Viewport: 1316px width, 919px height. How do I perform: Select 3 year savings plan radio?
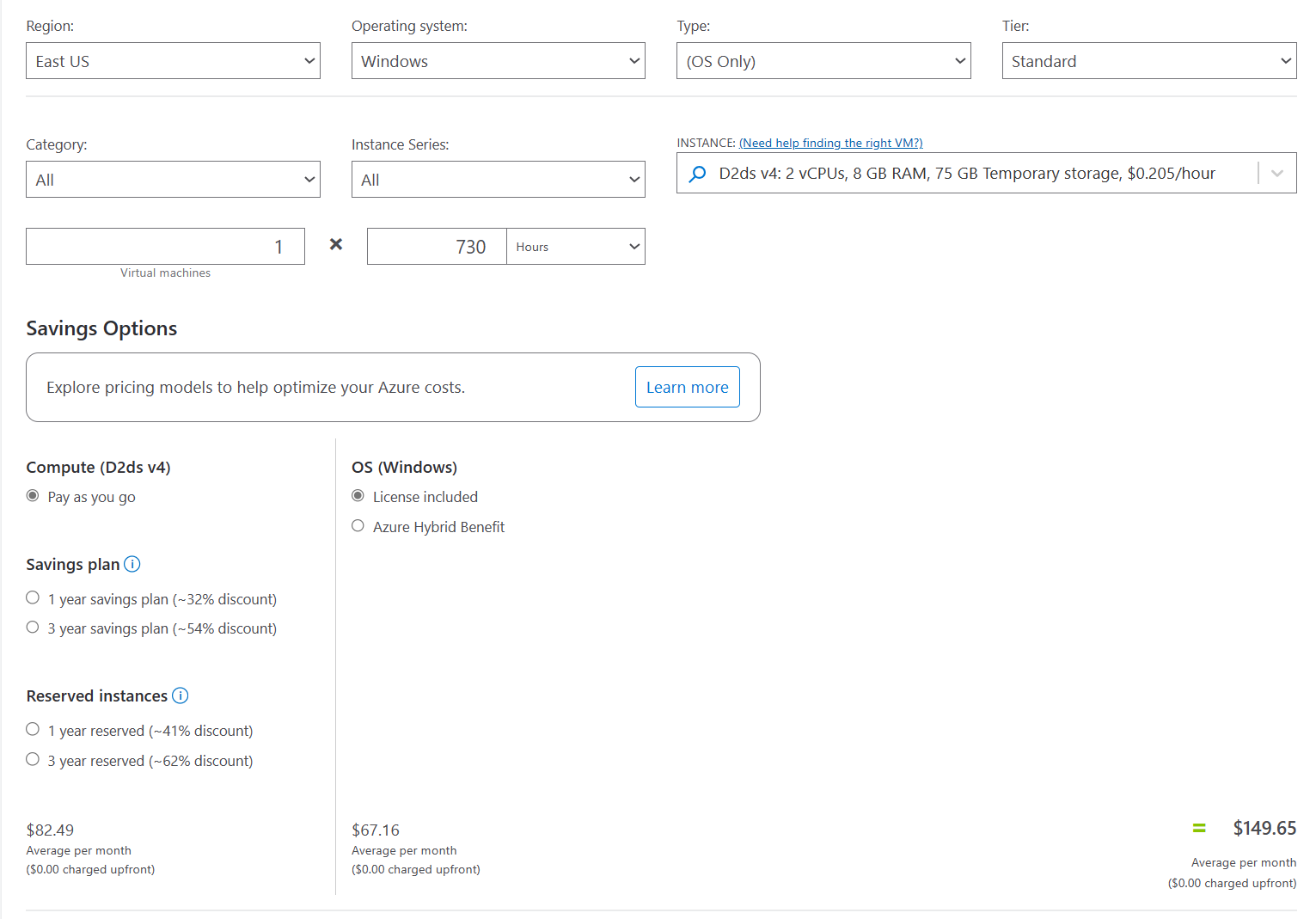[x=33, y=628]
